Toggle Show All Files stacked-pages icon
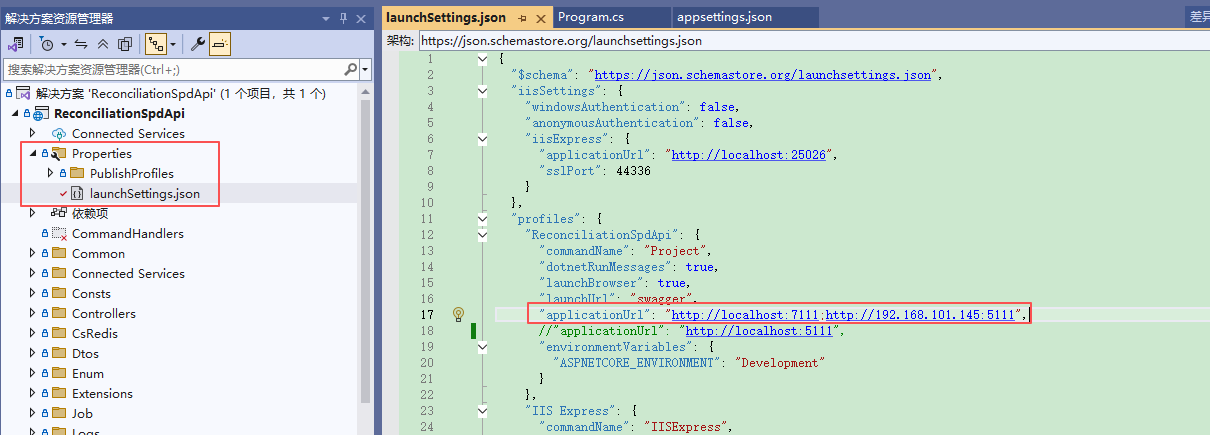Screen dimensions: 1210x435 [124, 44]
